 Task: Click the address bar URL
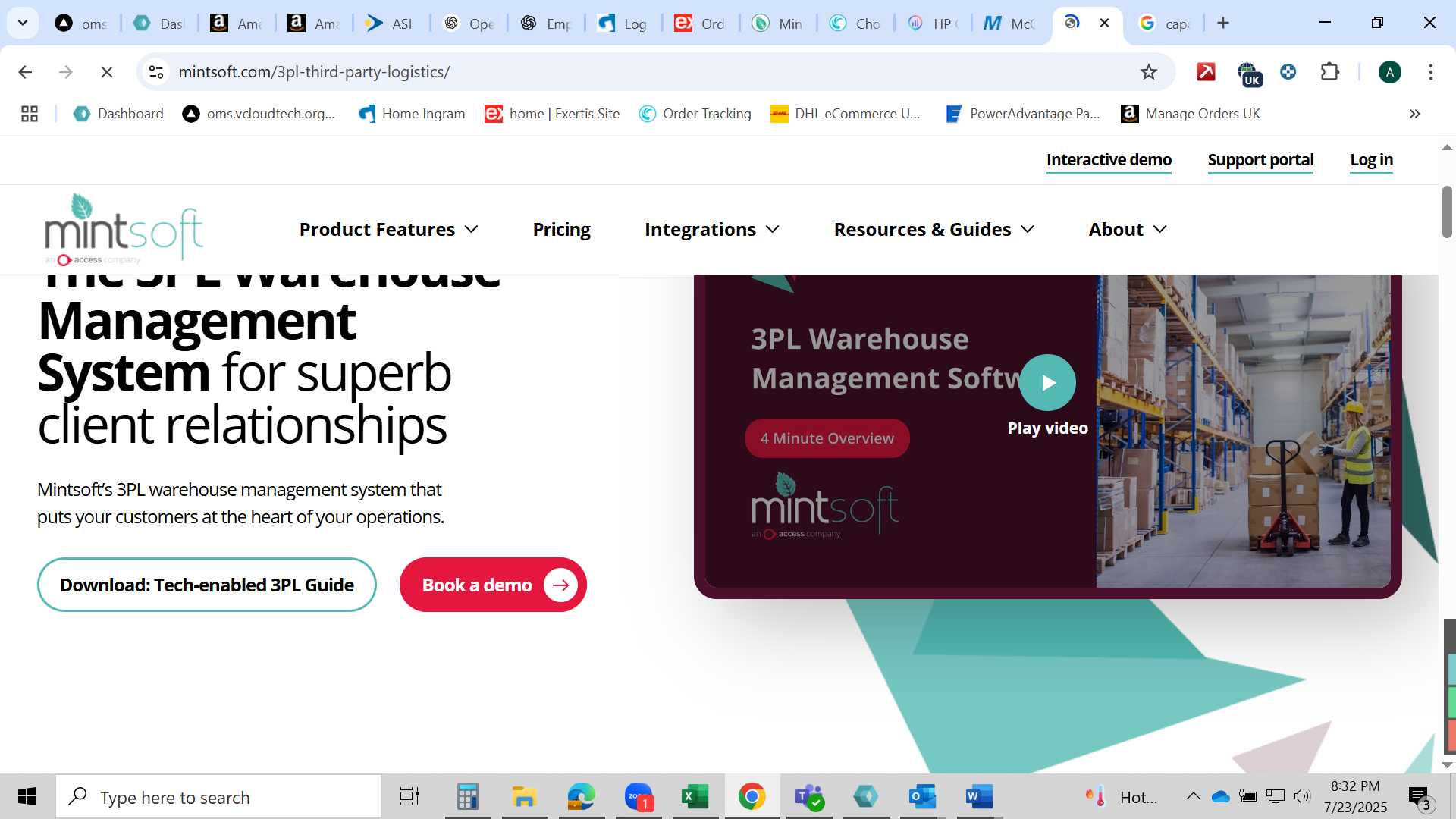pyautogui.click(x=314, y=72)
